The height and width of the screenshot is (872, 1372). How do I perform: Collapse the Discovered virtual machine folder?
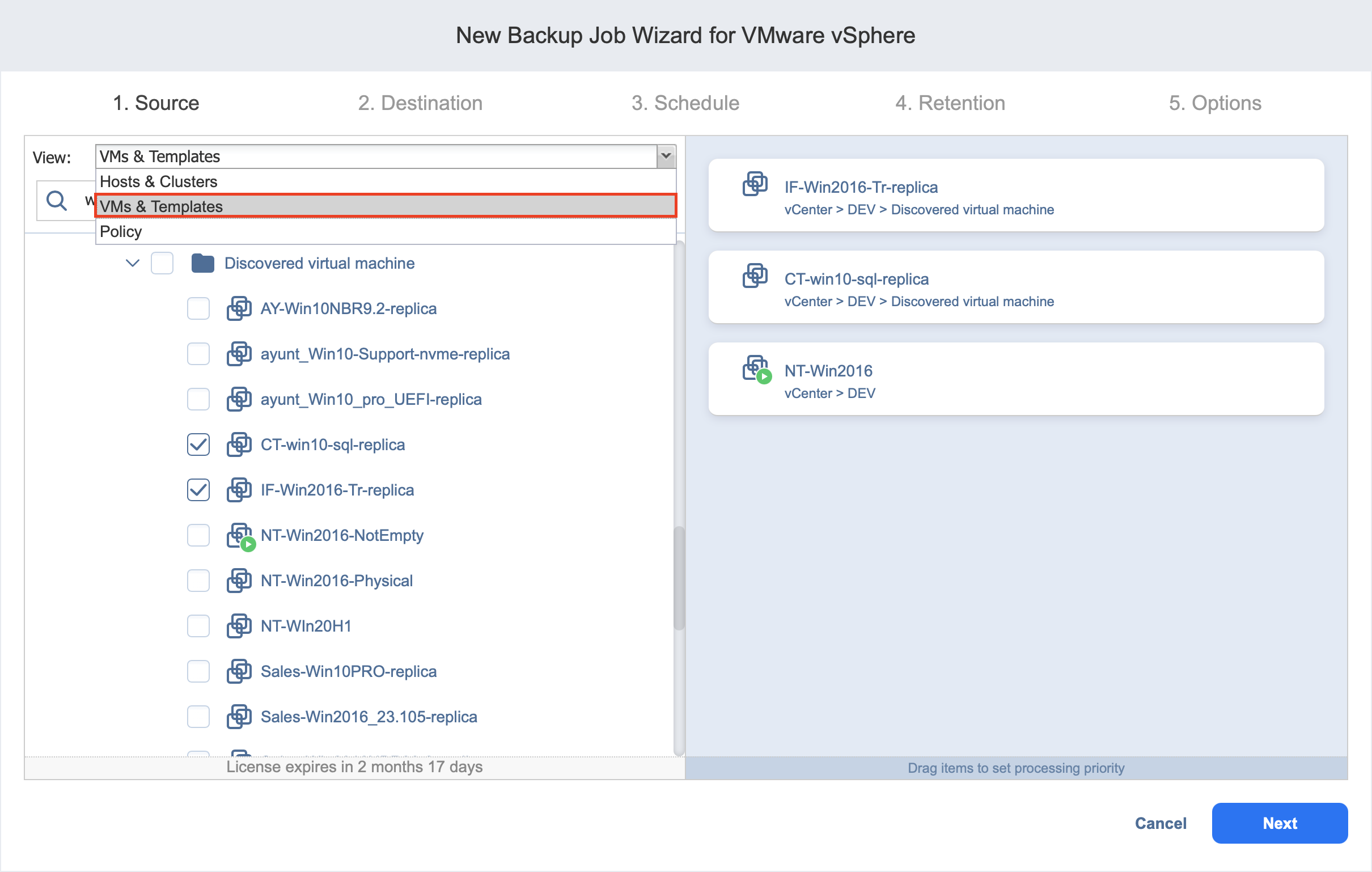point(132,263)
